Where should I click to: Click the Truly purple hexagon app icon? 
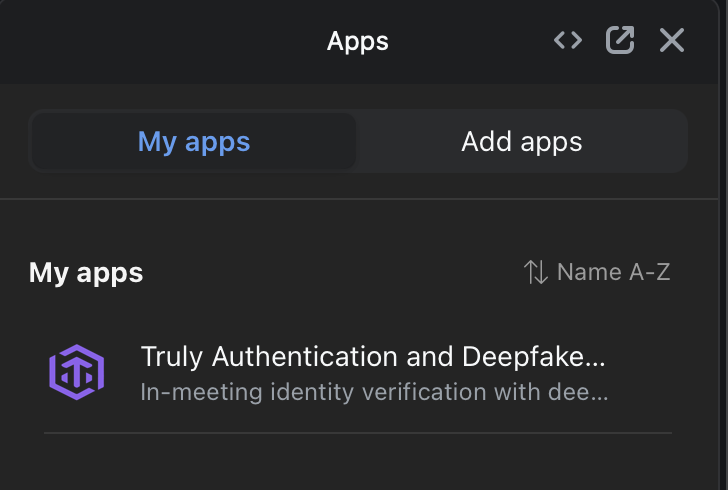(77, 372)
